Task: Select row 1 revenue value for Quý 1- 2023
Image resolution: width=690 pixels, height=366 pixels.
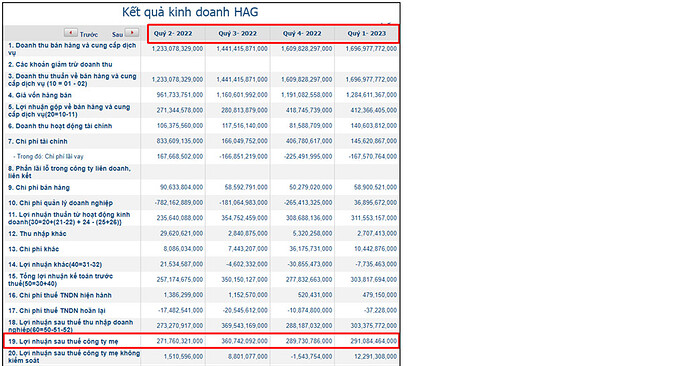Action: click(371, 49)
